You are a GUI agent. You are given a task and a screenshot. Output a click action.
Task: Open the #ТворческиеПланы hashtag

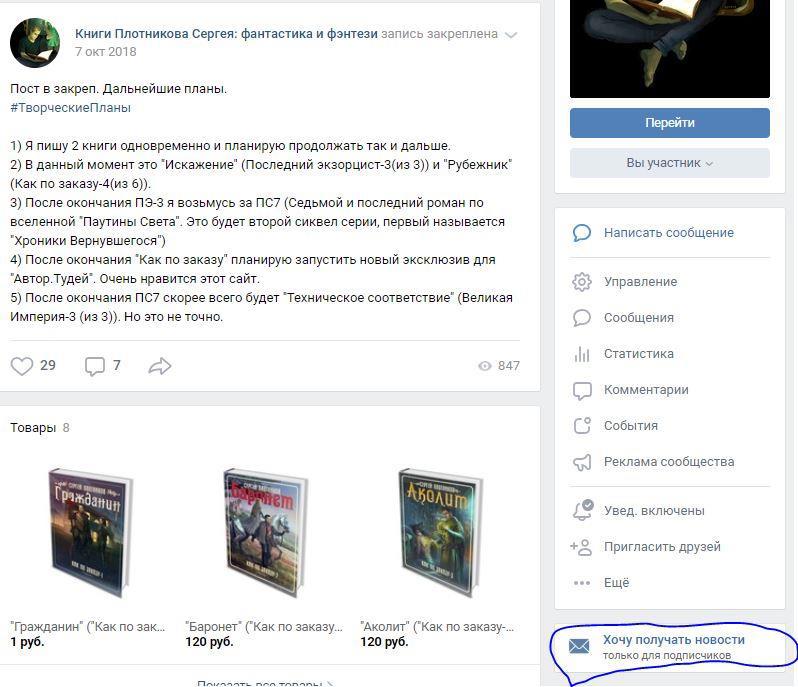tap(70, 108)
